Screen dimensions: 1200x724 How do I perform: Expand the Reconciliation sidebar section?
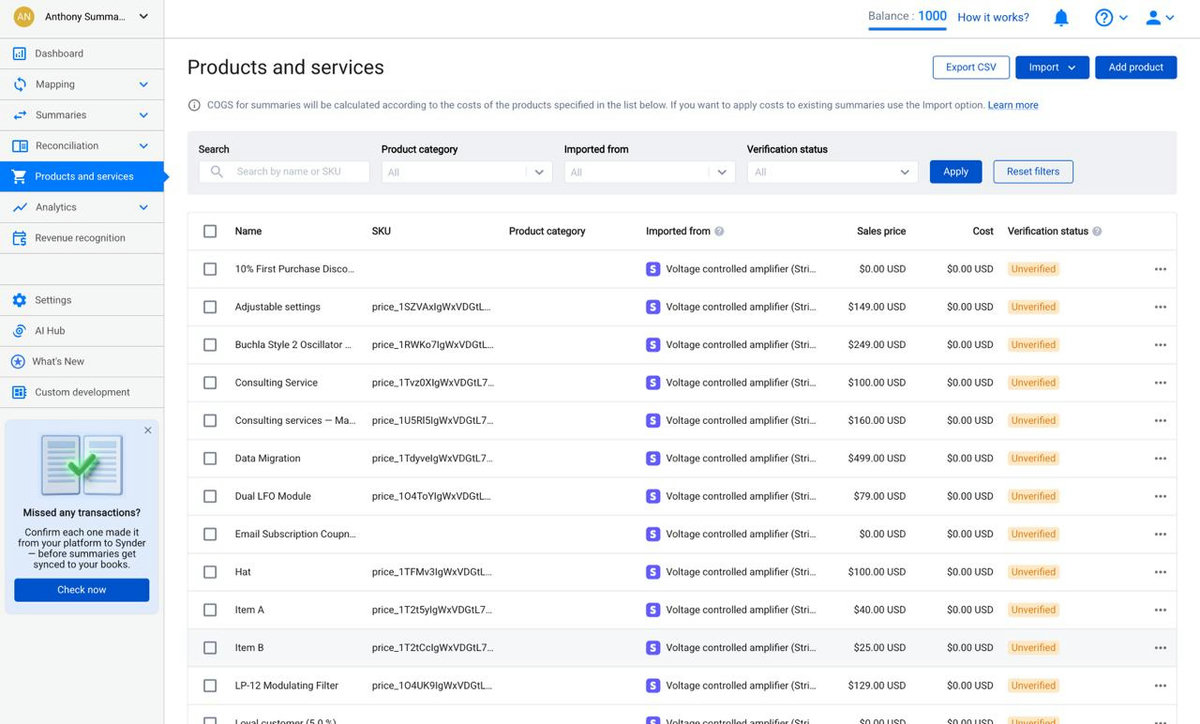(x=143, y=146)
